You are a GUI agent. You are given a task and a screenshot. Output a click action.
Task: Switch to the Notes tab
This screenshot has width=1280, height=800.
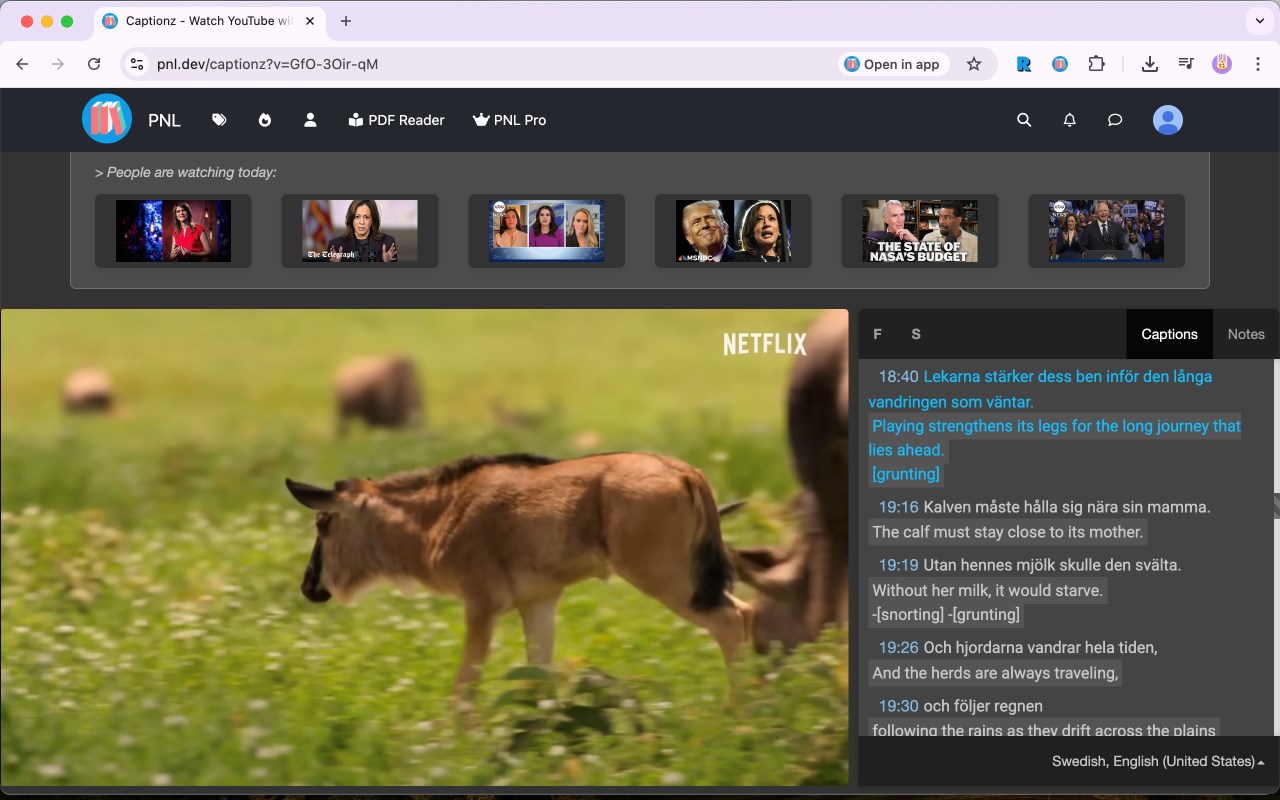[1246, 334]
